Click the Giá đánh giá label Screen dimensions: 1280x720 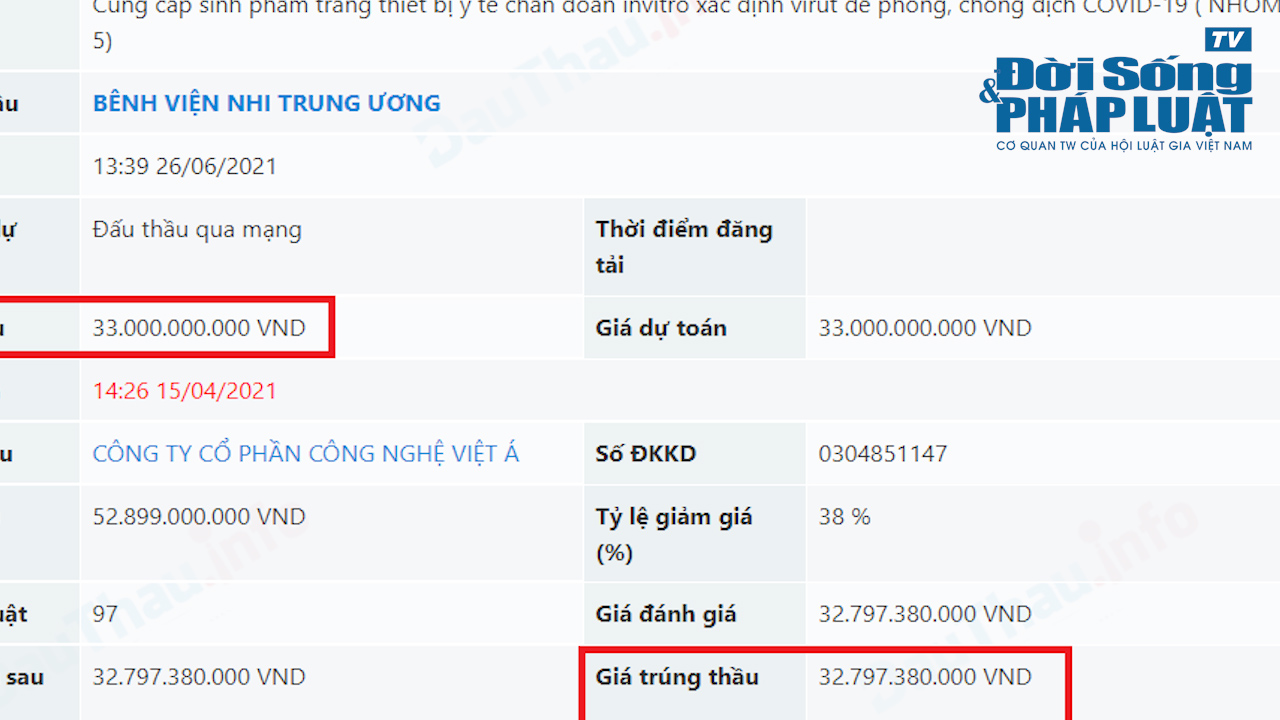(666, 613)
